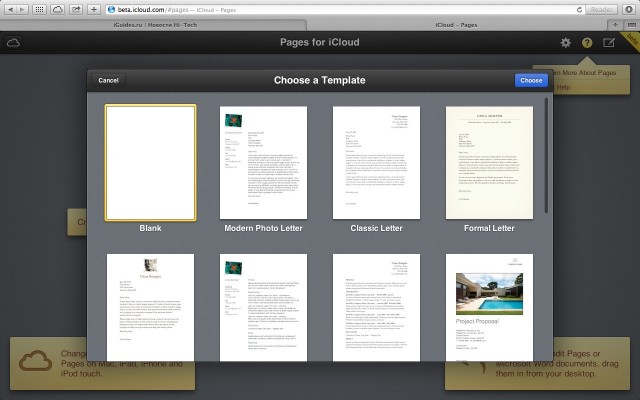Click the template list scrollbar
The image size is (640, 400).
pyautogui.click(x=546, y=155)
